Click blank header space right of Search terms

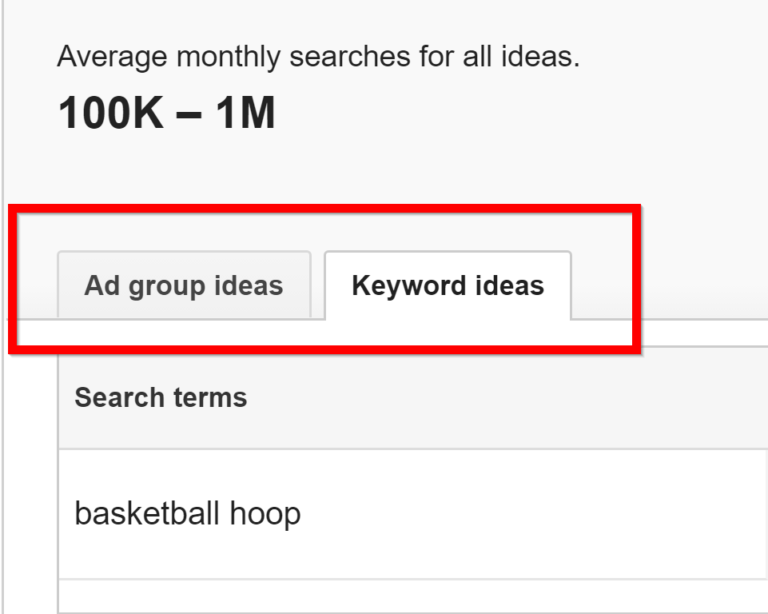pos(507,397)
